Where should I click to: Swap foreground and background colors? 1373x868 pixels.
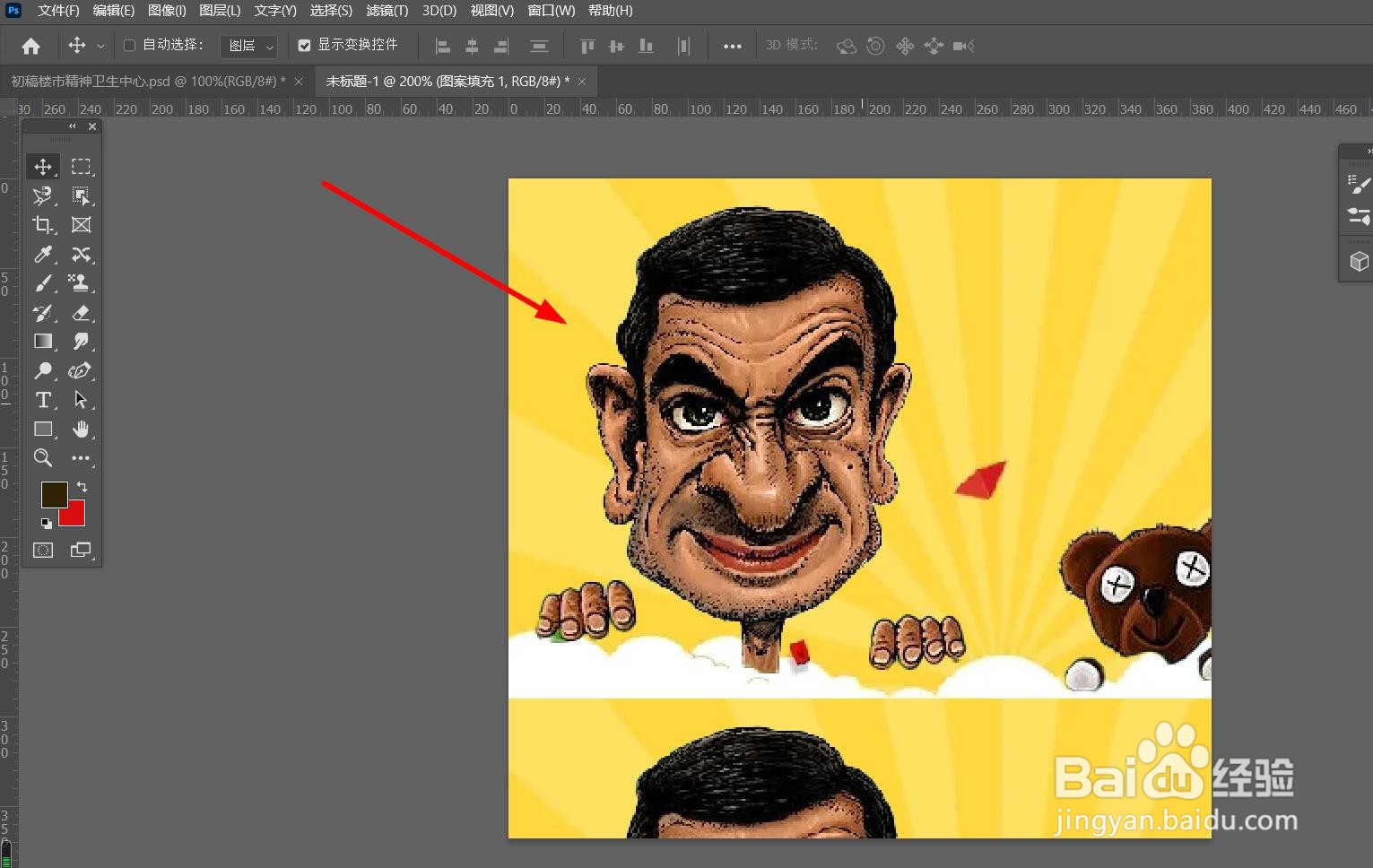[x=82, y=487]
